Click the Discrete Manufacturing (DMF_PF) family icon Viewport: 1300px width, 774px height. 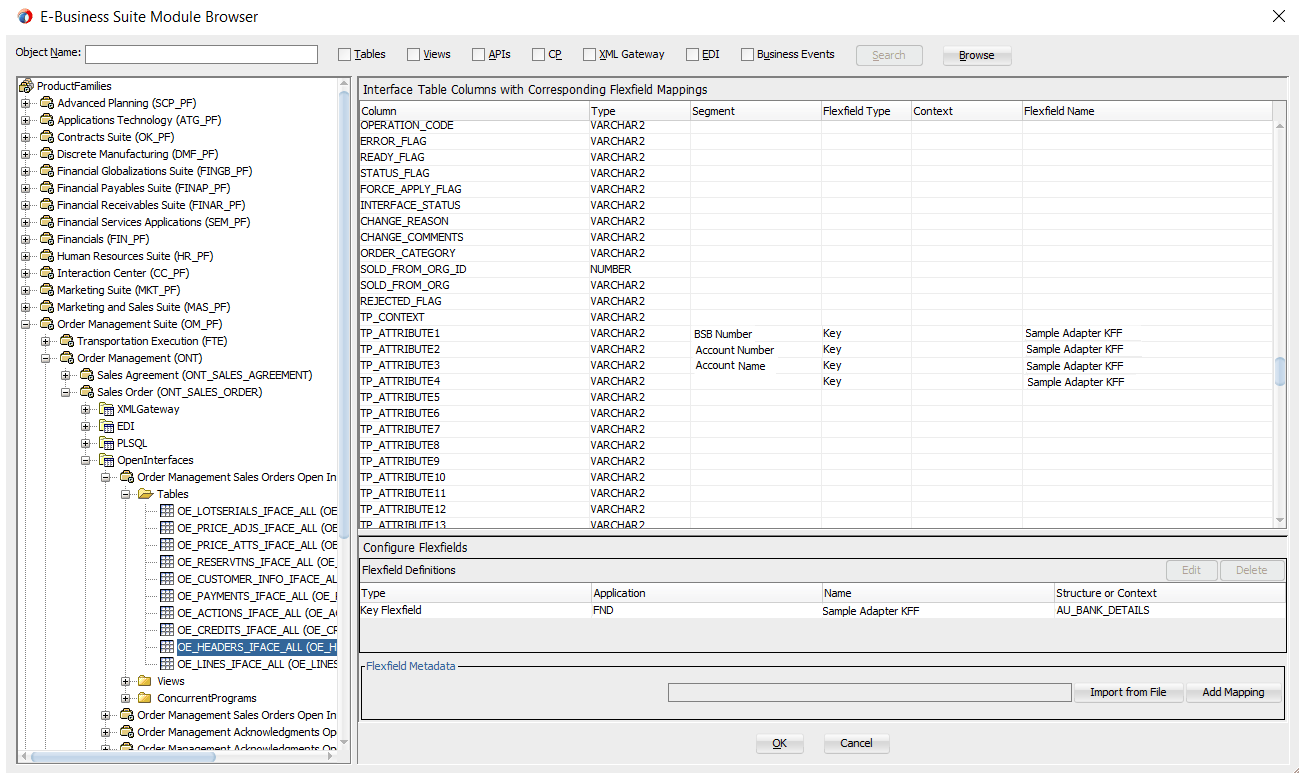pos(46,154)
